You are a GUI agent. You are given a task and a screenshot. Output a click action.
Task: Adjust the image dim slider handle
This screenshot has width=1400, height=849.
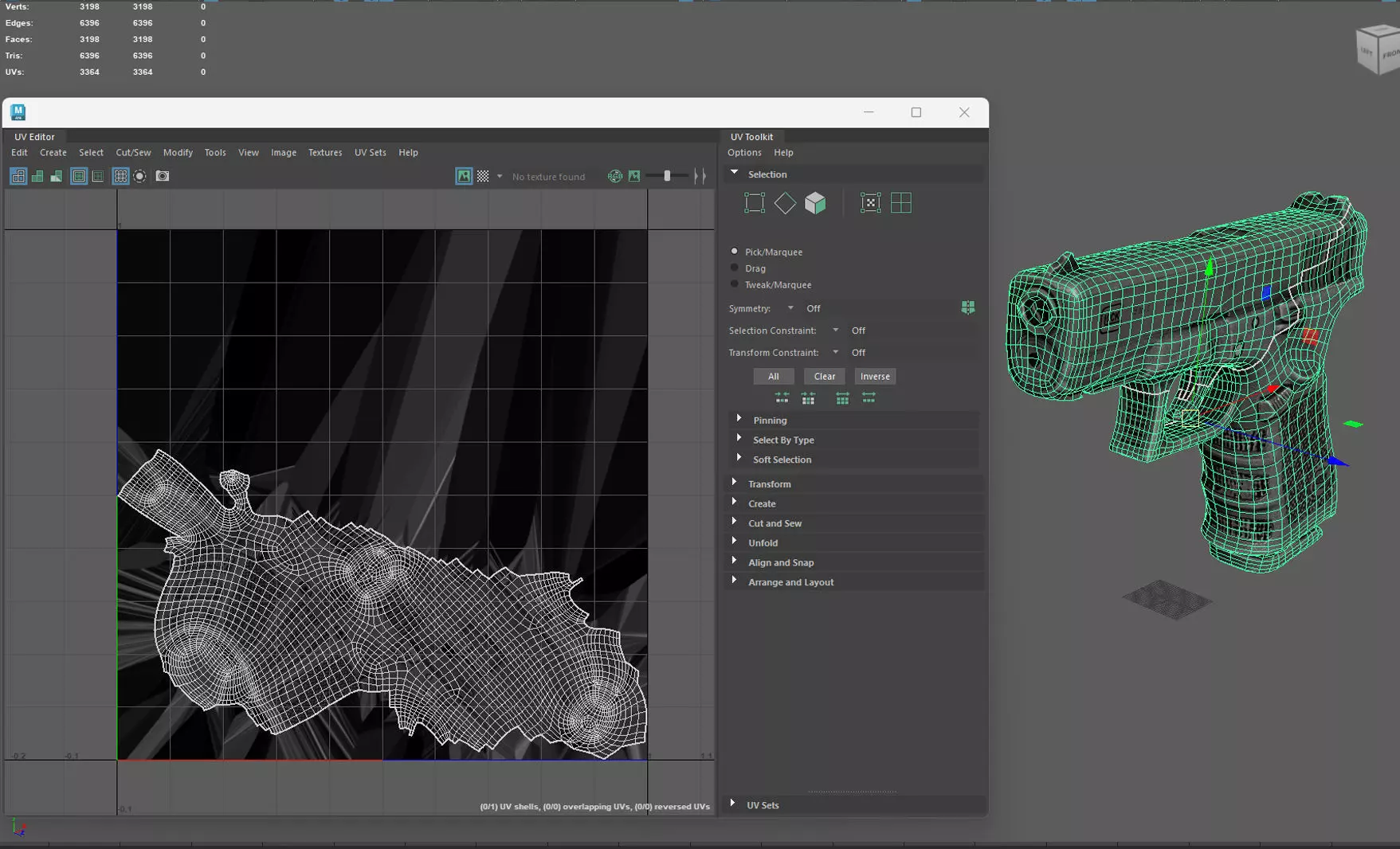point(667,176)
